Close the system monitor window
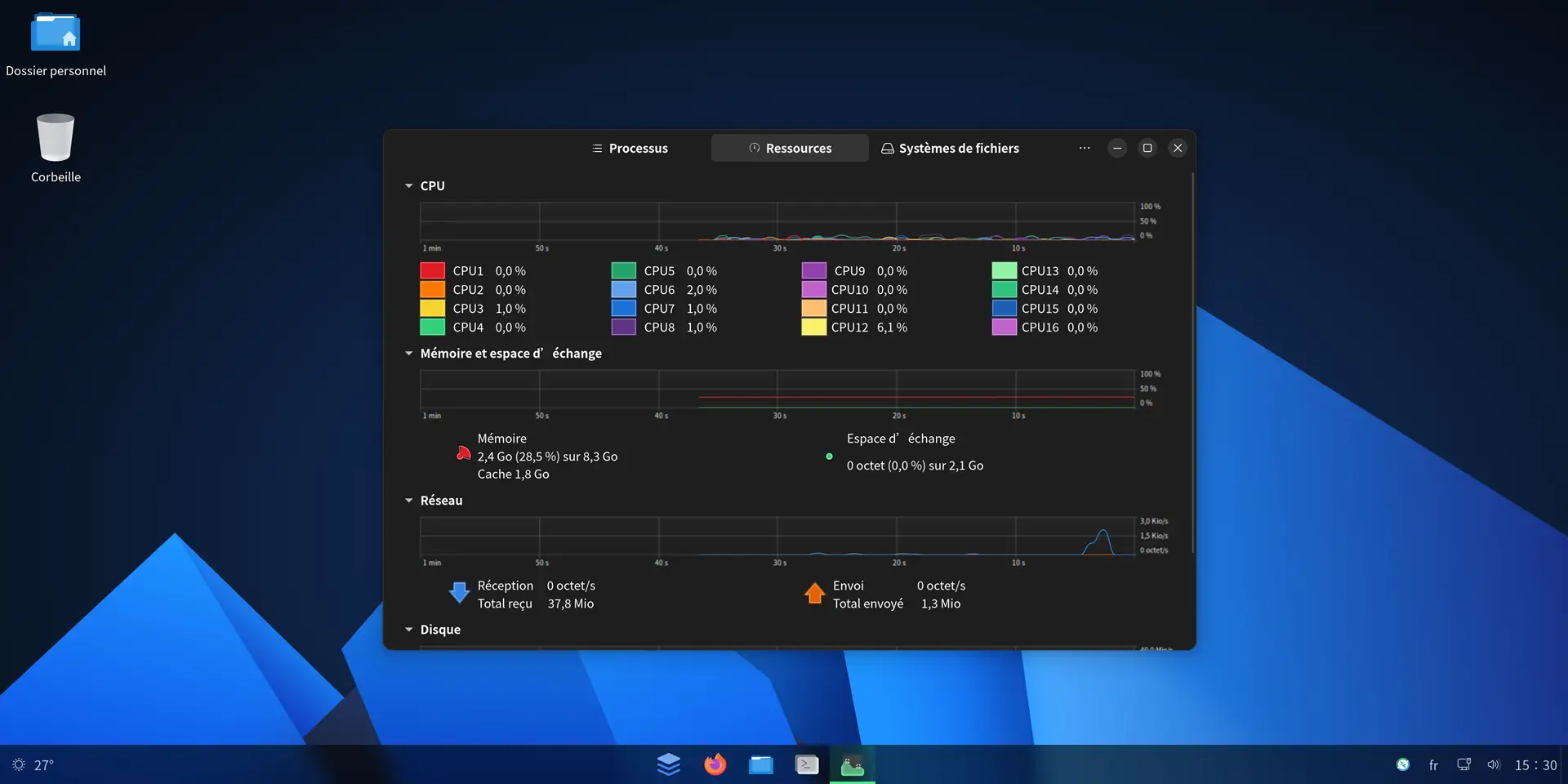Screen dimensions: 1568x784 coord(1178,148)
